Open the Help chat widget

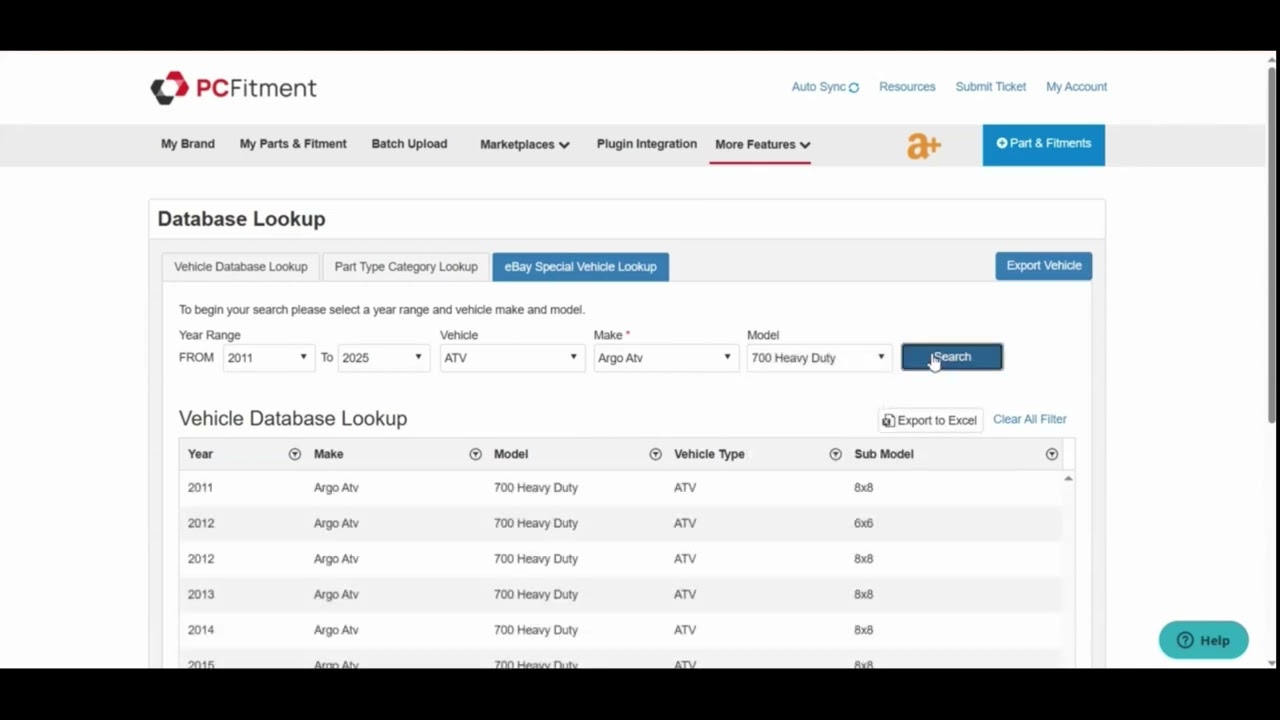point(1204,640)
